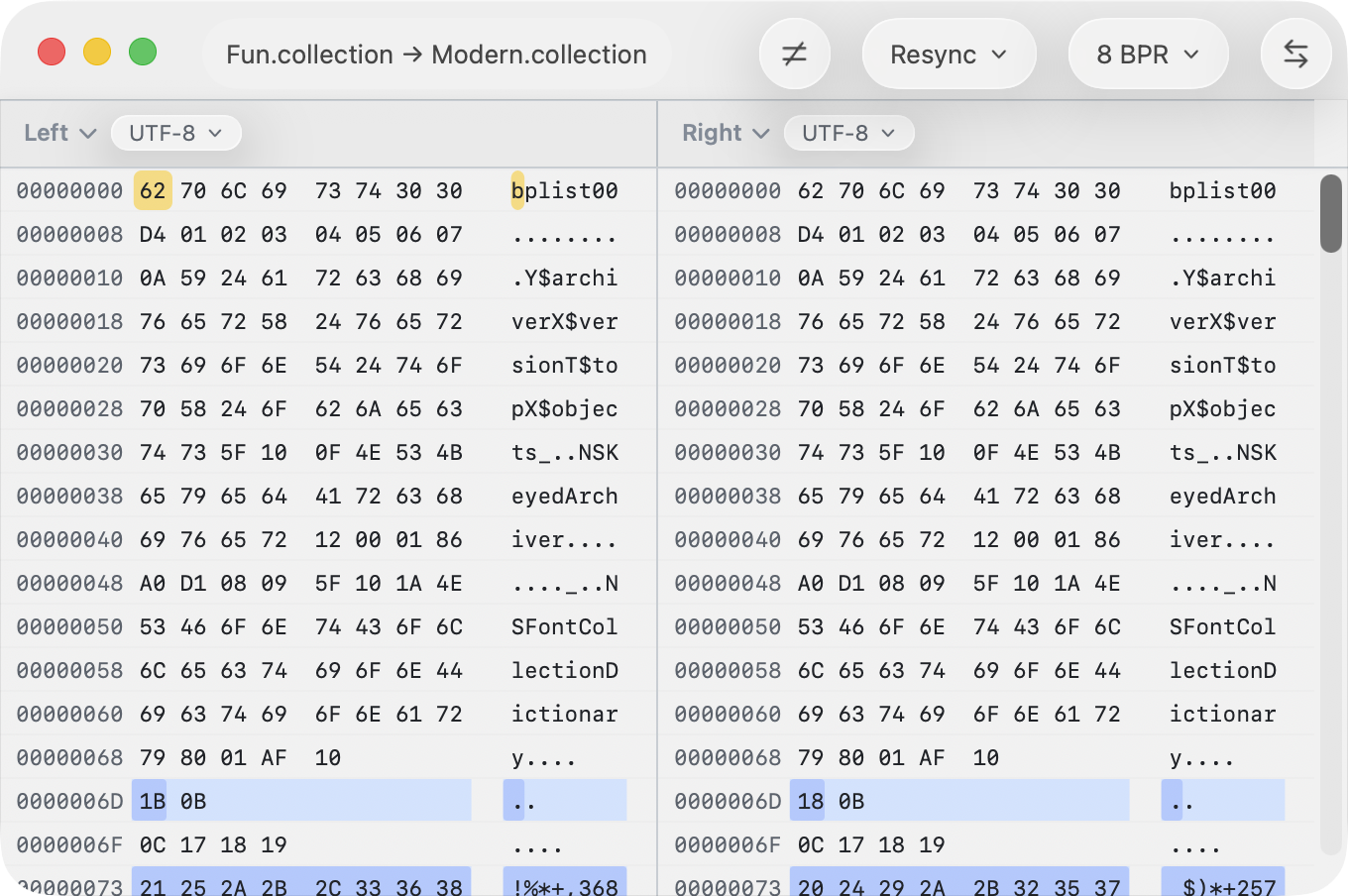Click right pane offset 00000030
Image resolution: width=1348 pixels, height=896 pixels.
(728, 452)
